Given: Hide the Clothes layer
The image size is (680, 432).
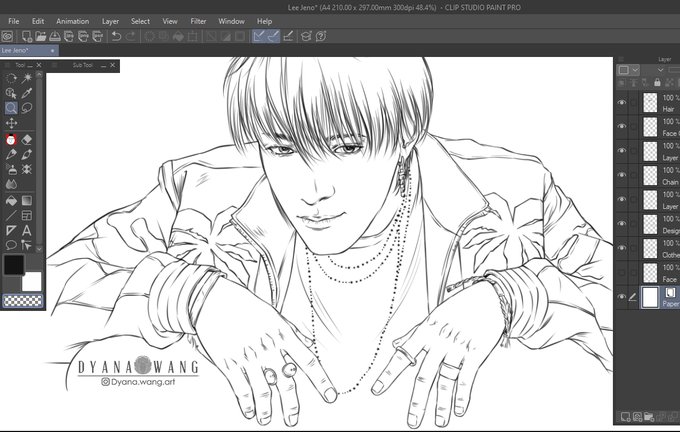Looking at the screenshot, I should tap(622, 248).
